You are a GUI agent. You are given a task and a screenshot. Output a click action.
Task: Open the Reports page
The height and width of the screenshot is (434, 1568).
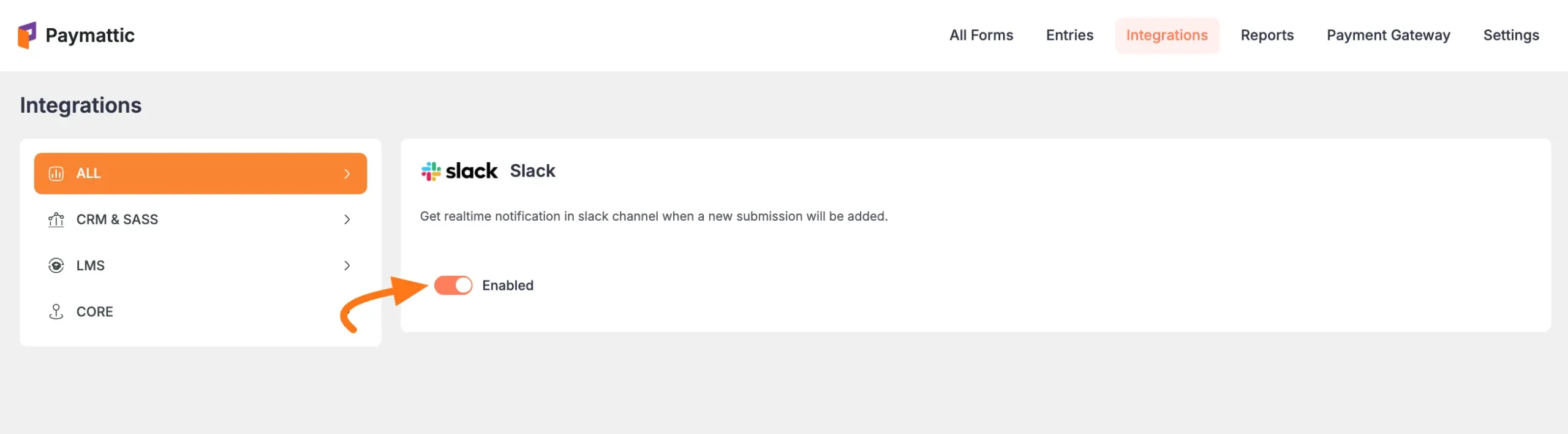1267,35
